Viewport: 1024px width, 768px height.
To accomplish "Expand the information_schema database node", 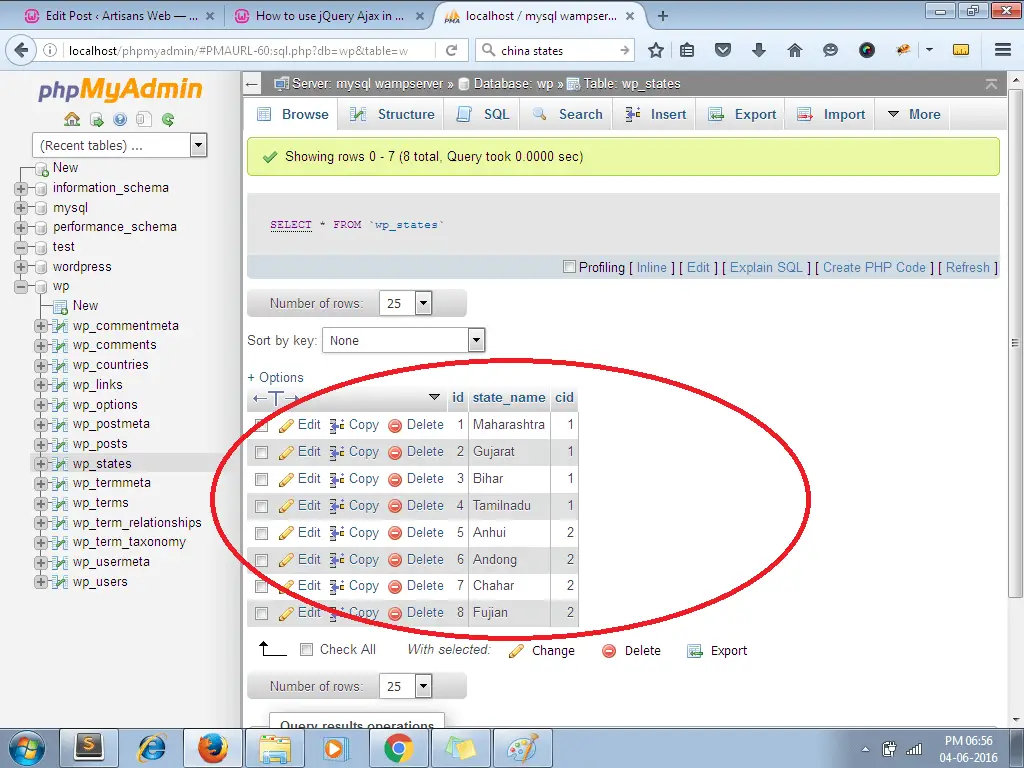I will pos(21,188).
